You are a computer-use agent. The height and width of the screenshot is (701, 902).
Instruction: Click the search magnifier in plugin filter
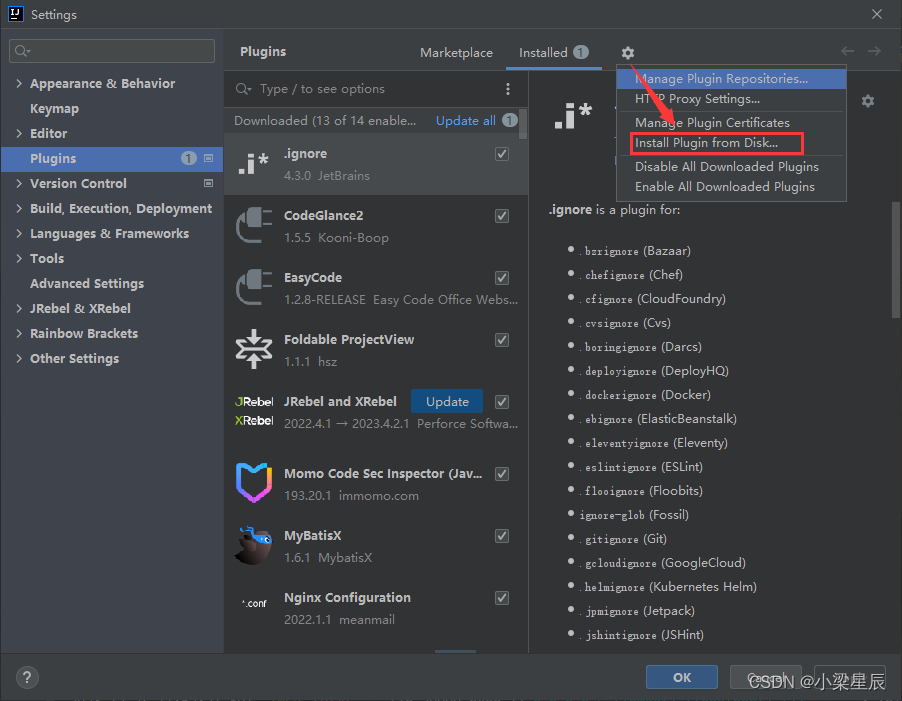[243, 89]
